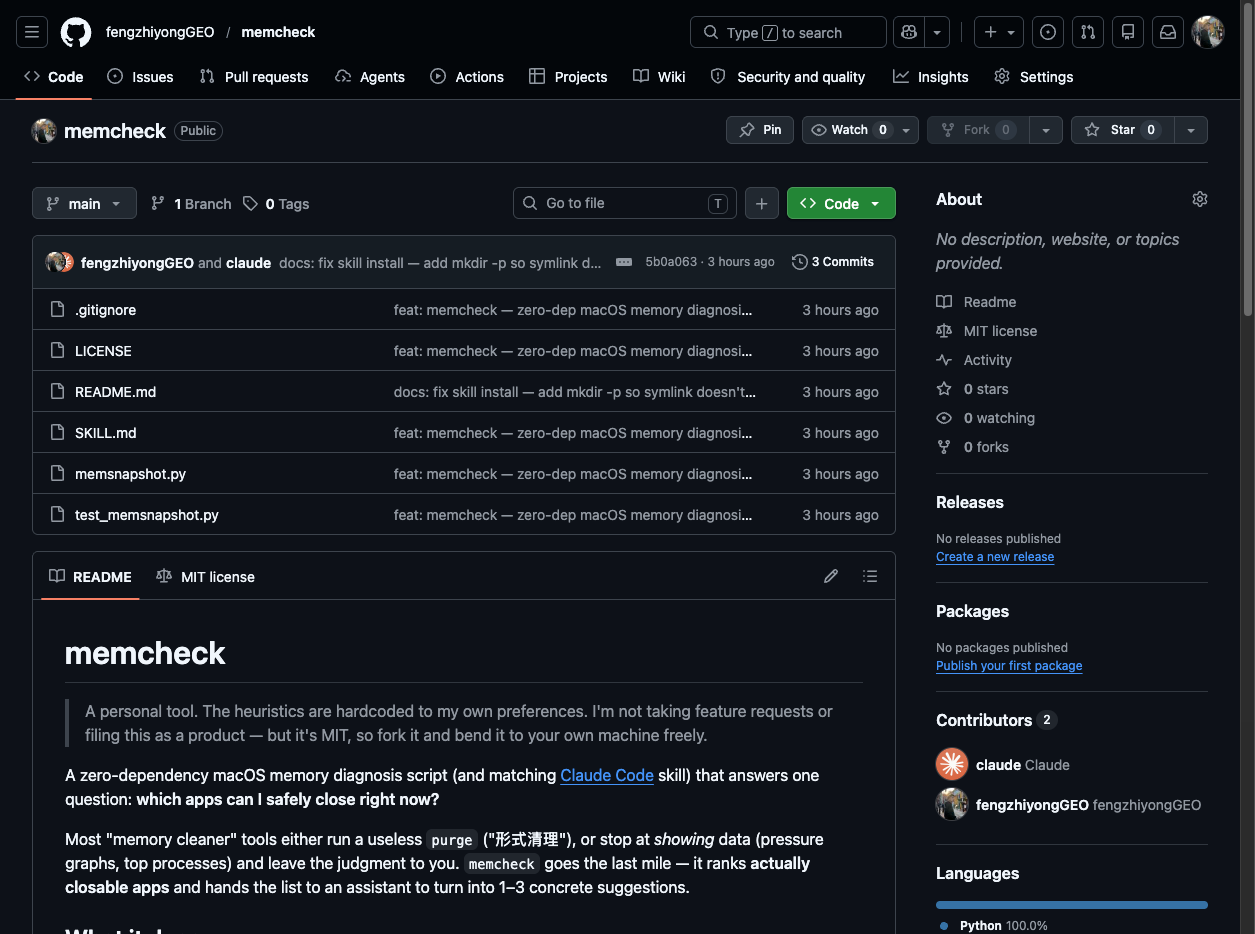Open the MIT license link in About sidebar
The width and height of the screenshot is (1255, 934).
point(987,331)
